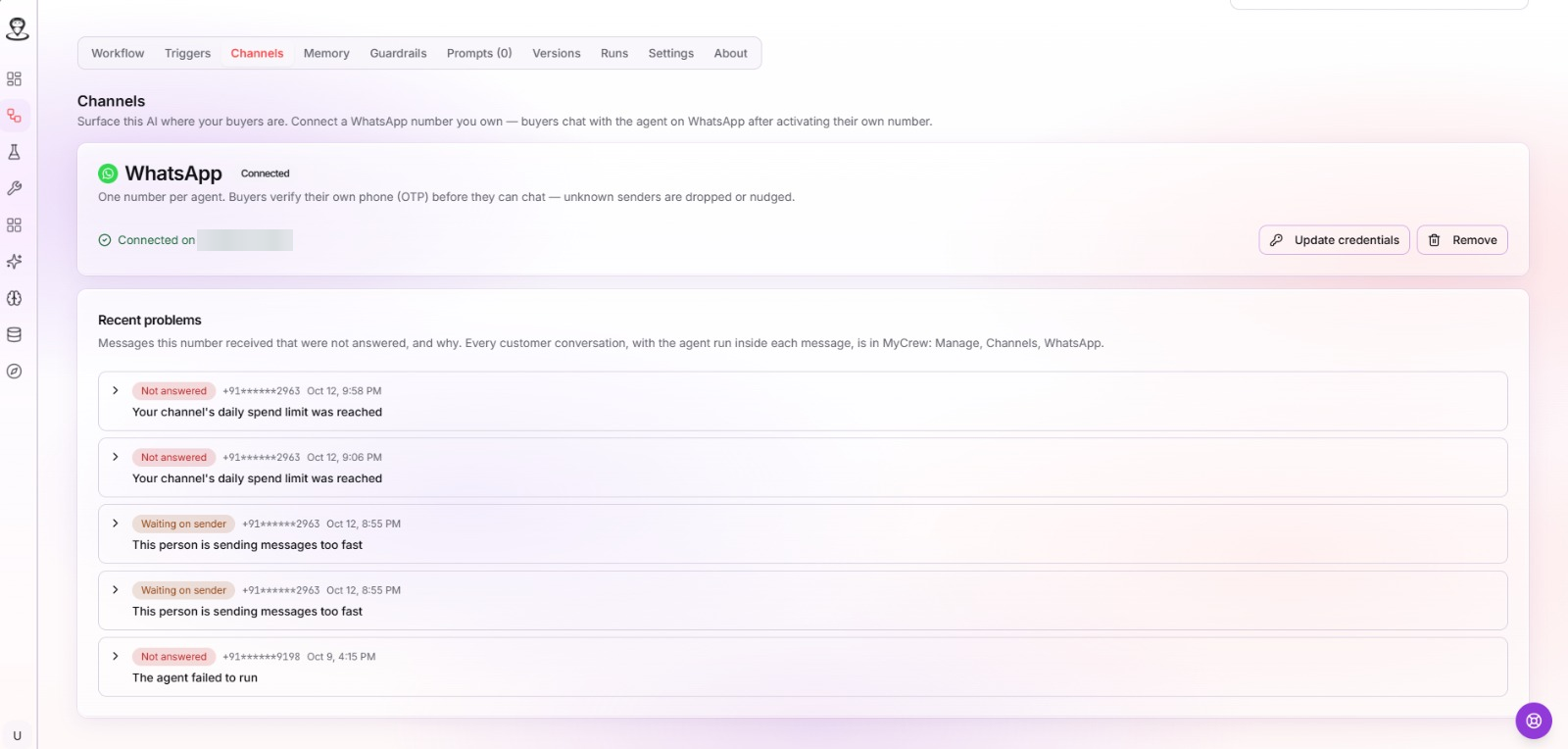The image size is (1568, 749).
Task: Expand the Oct 9, 4:15 PM problem row
Action: (x=116, y=657)
